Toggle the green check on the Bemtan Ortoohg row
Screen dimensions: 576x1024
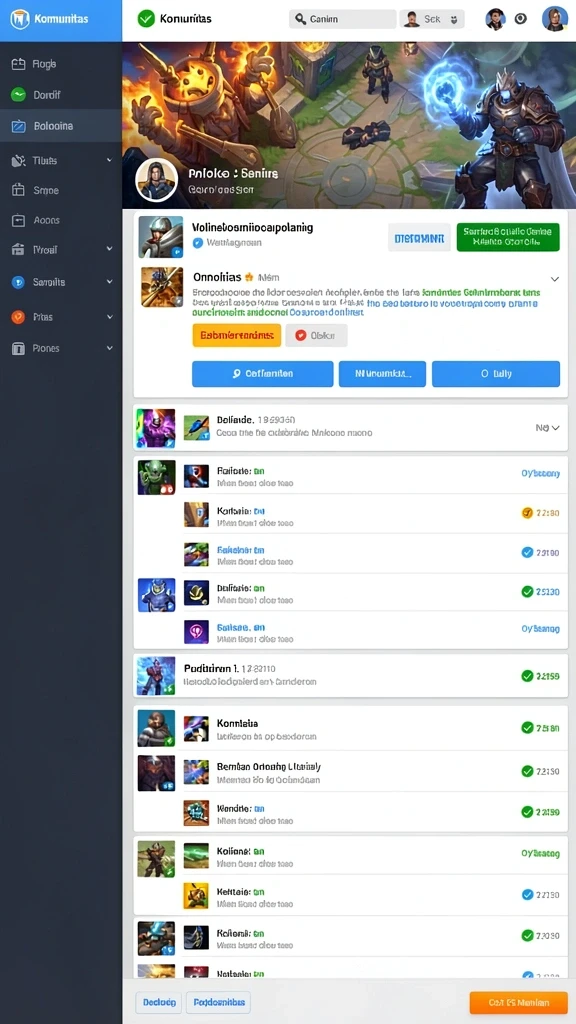tap(528, 771)
